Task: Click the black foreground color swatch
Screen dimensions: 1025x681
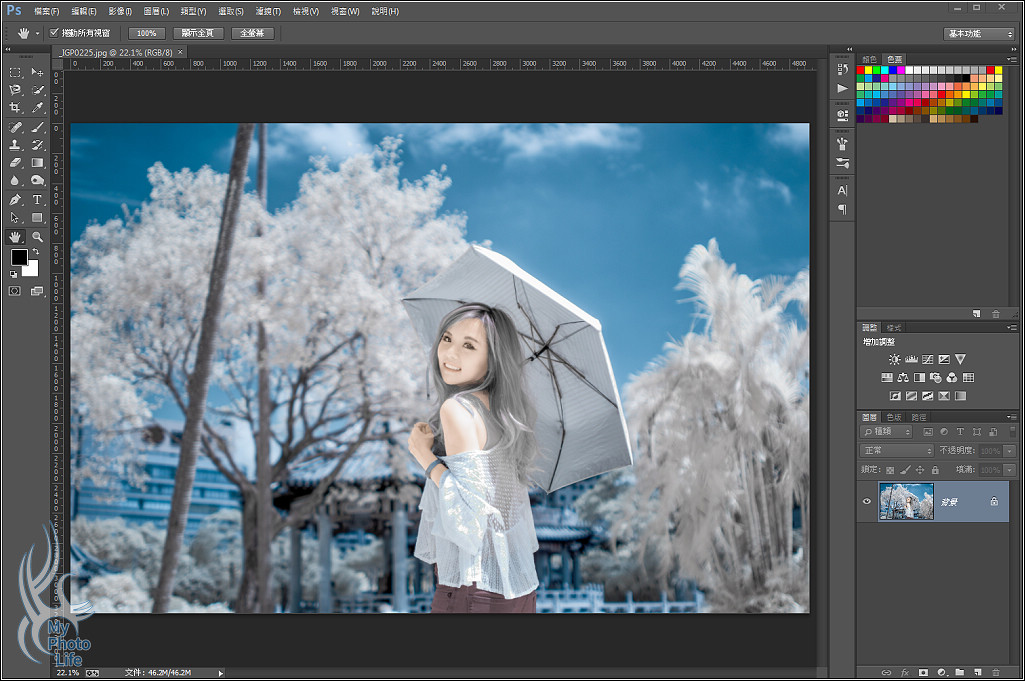Action: [x=18, y=257]
